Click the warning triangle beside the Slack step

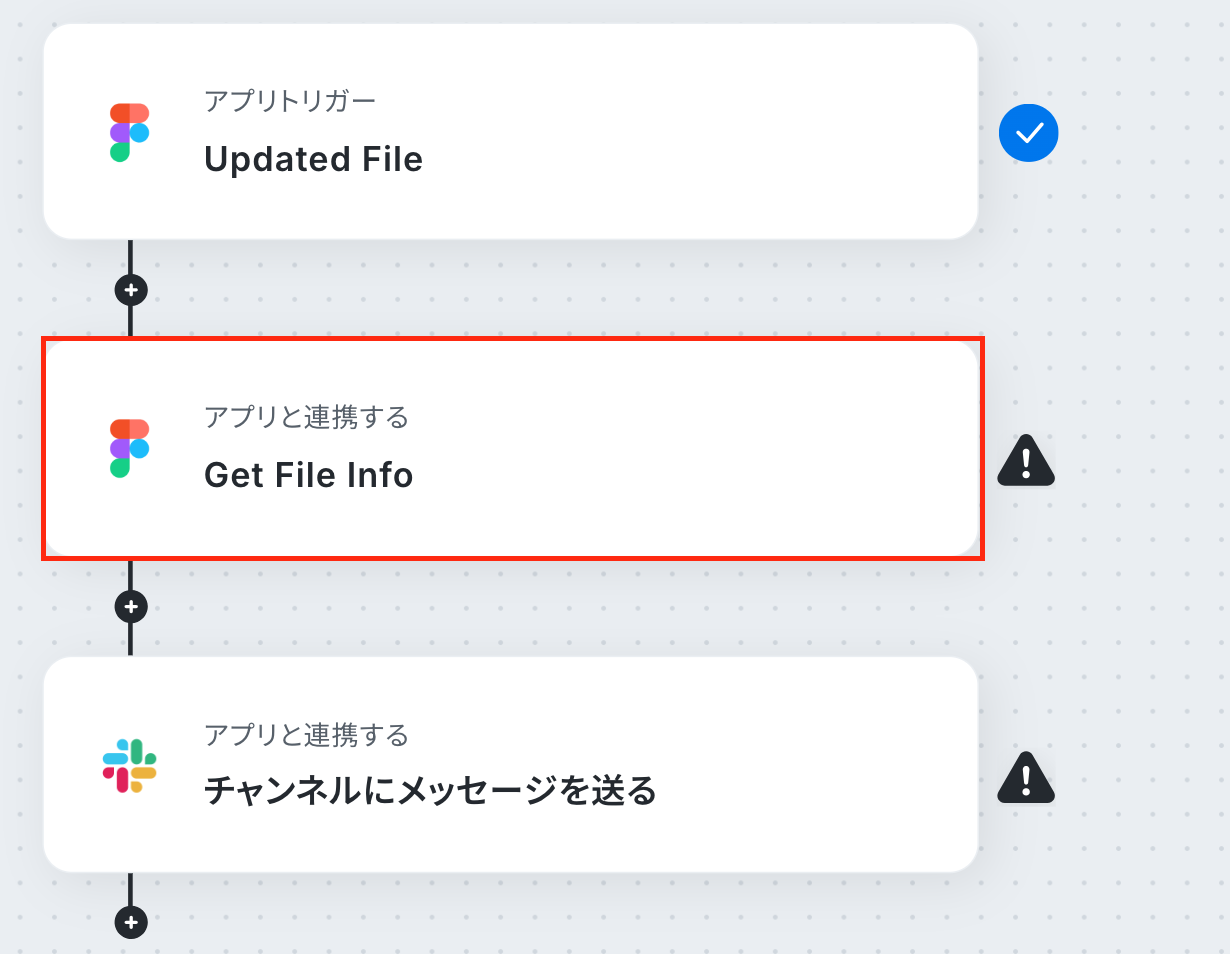click(x=1026, y=778)
